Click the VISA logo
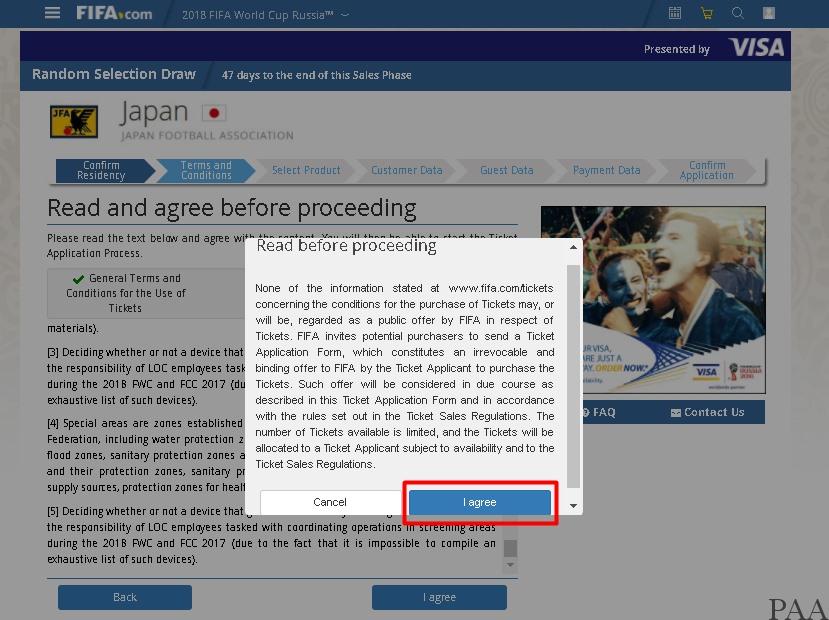Screen dimensions: 829x620 pos(756,48)
